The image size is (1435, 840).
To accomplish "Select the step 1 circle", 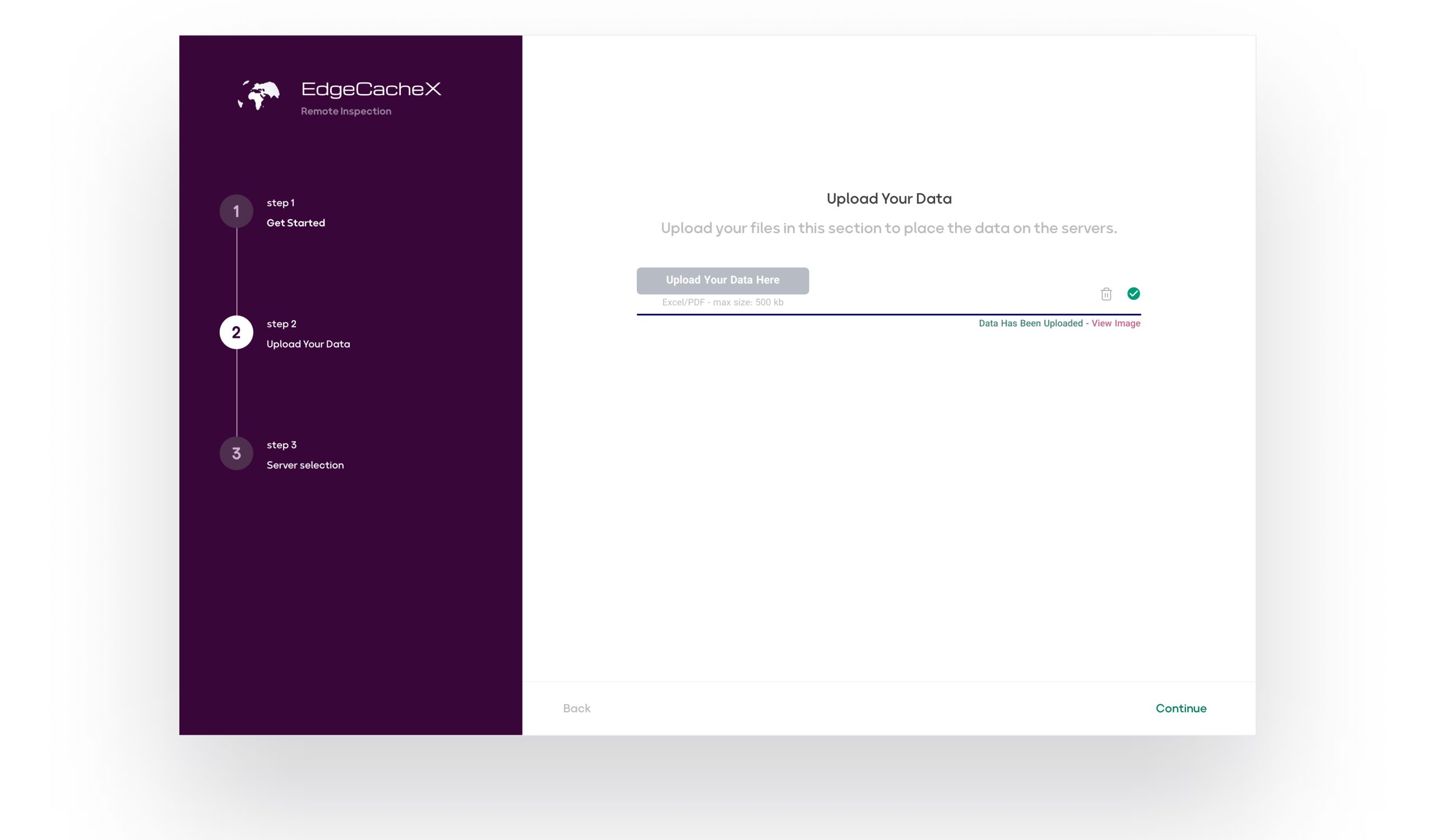I will [237, 212].
